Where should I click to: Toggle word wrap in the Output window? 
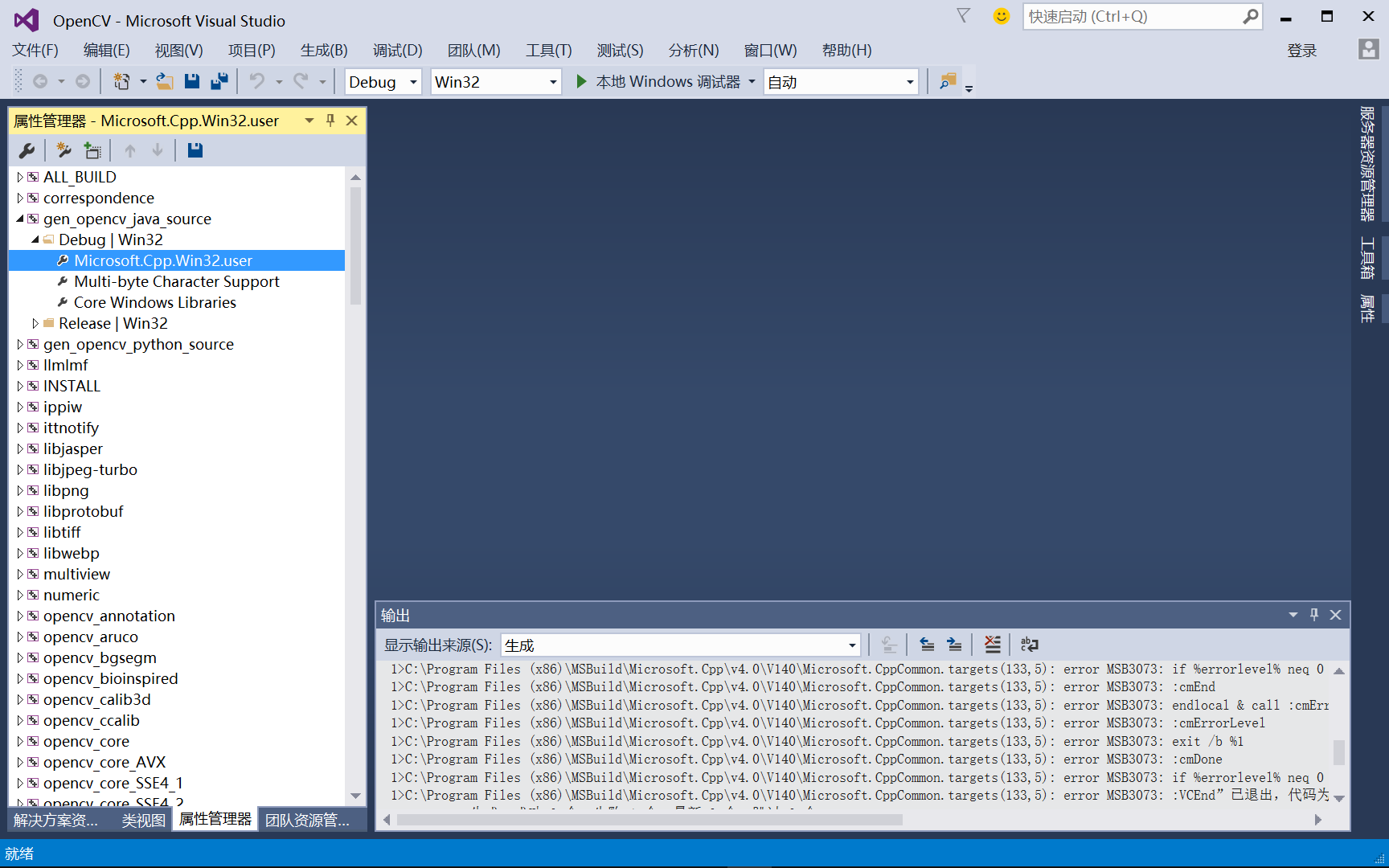pos(1030,644)
